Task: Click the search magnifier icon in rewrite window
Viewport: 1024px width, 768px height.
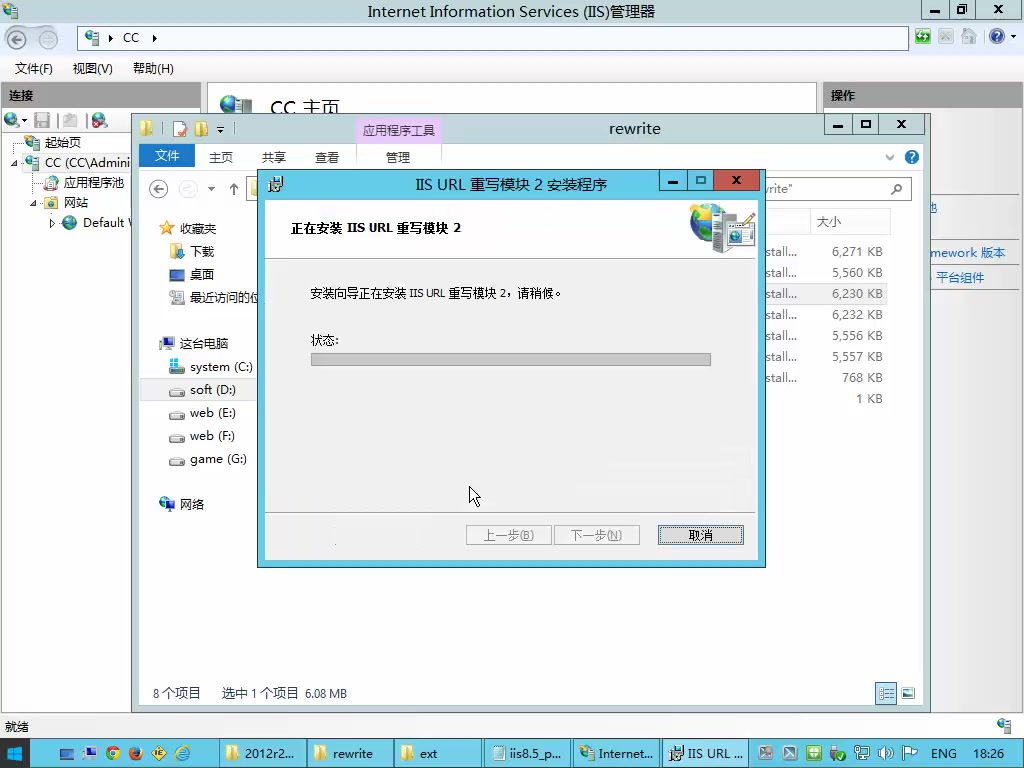Action: pos(897,189)
